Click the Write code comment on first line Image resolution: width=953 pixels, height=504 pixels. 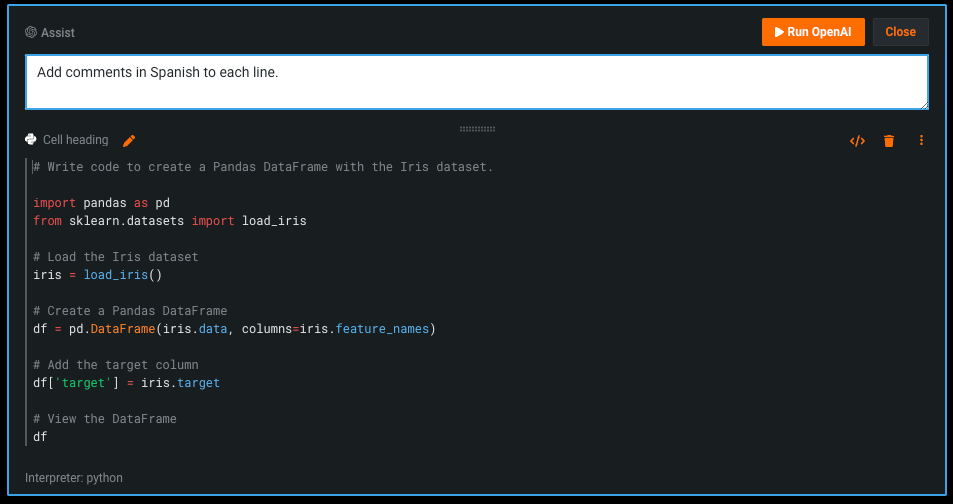[264, 167]
